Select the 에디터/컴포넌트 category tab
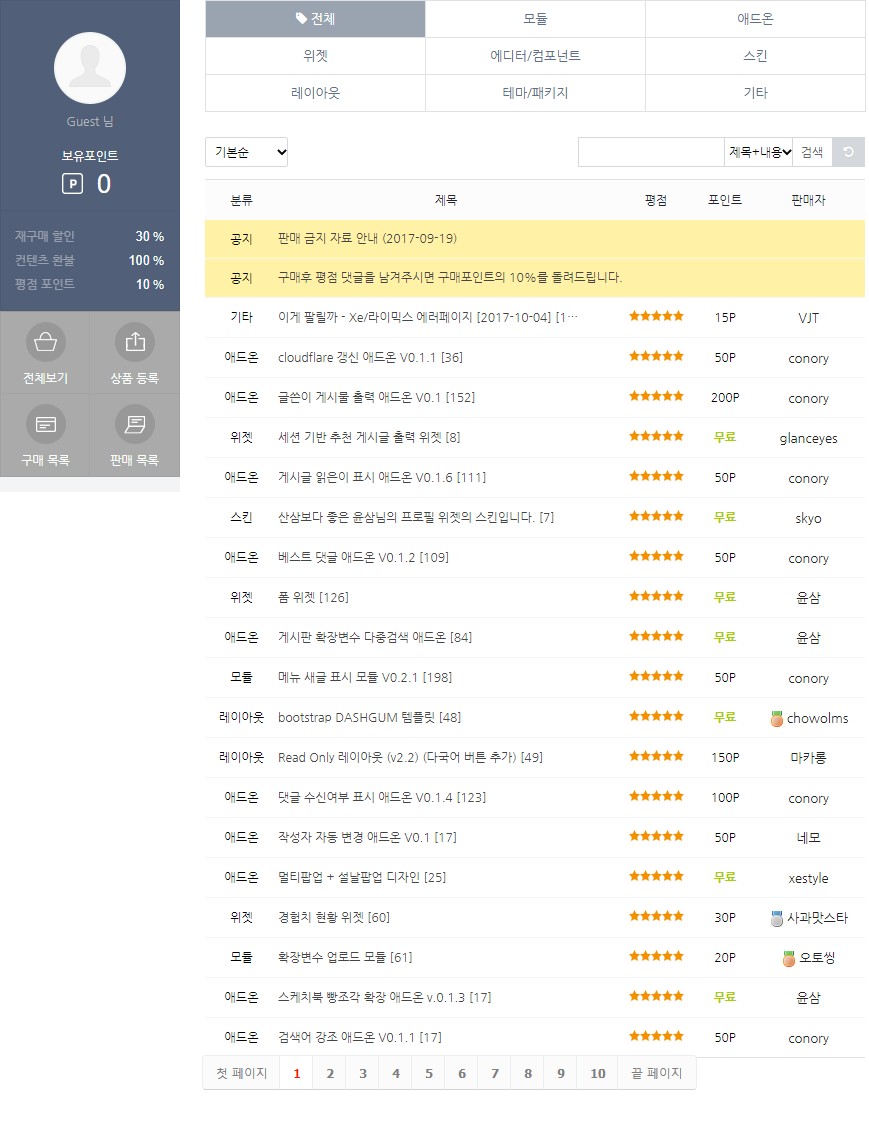 click(535, 56)
